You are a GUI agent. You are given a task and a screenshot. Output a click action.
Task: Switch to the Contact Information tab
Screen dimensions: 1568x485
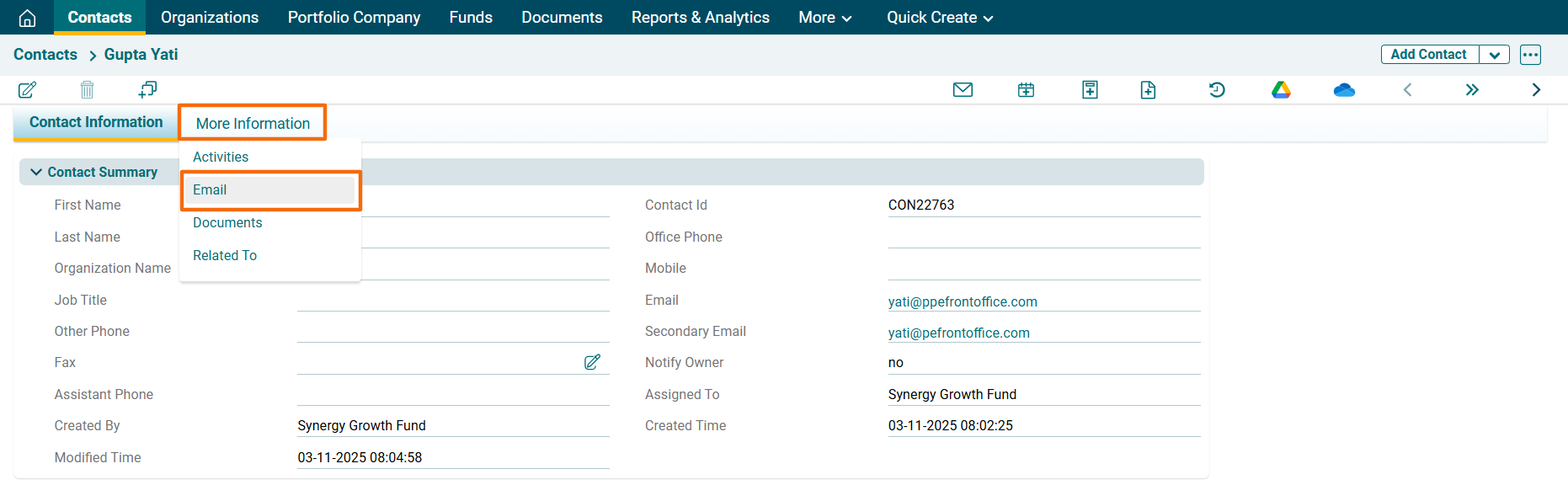(x=96, y=122)
